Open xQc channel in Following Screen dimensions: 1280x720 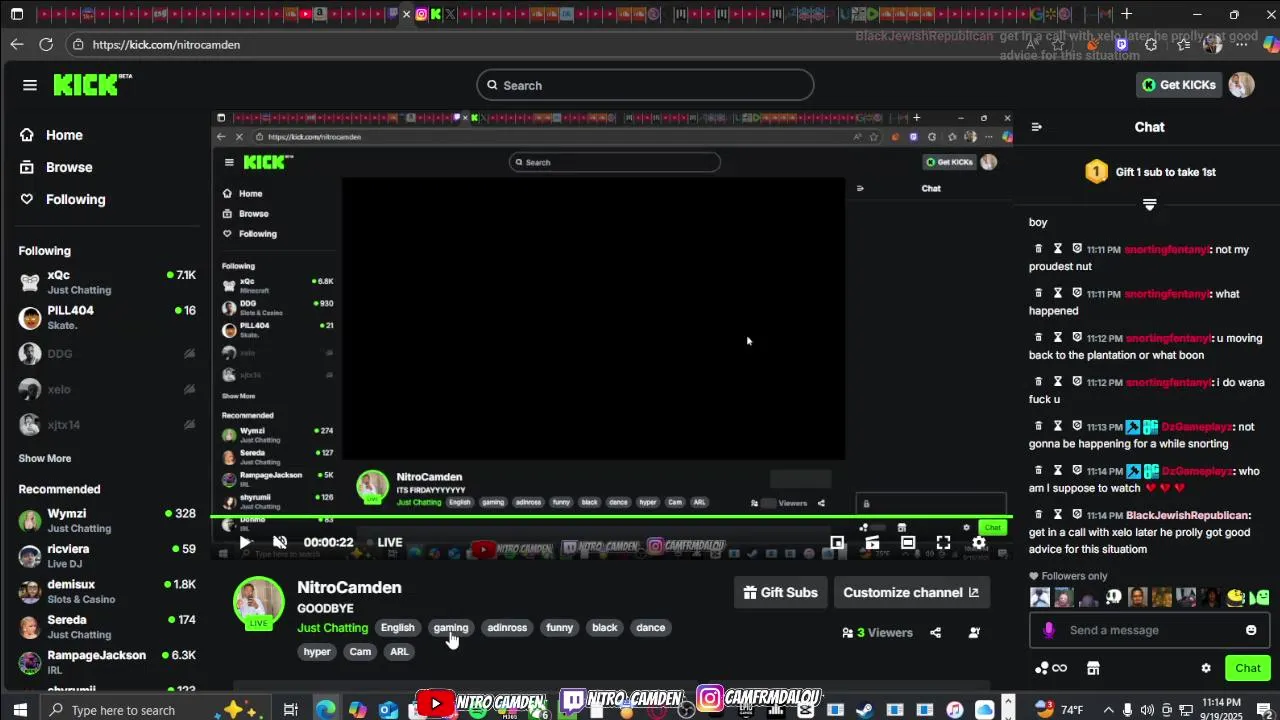click(106, 282)
